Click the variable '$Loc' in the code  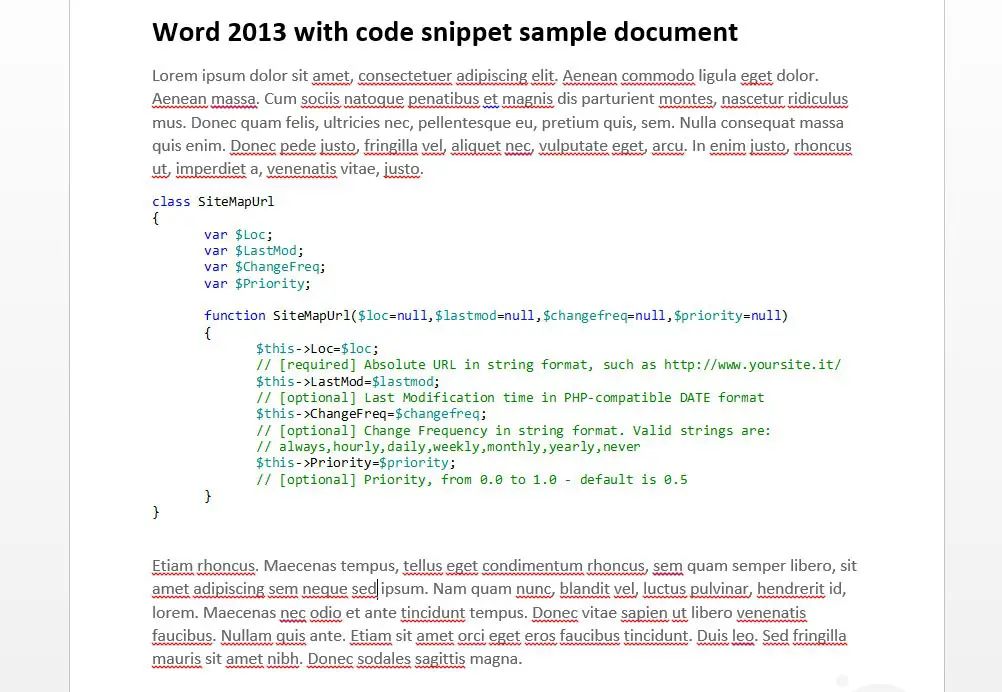pyautogui.click(x=252, y=234)
